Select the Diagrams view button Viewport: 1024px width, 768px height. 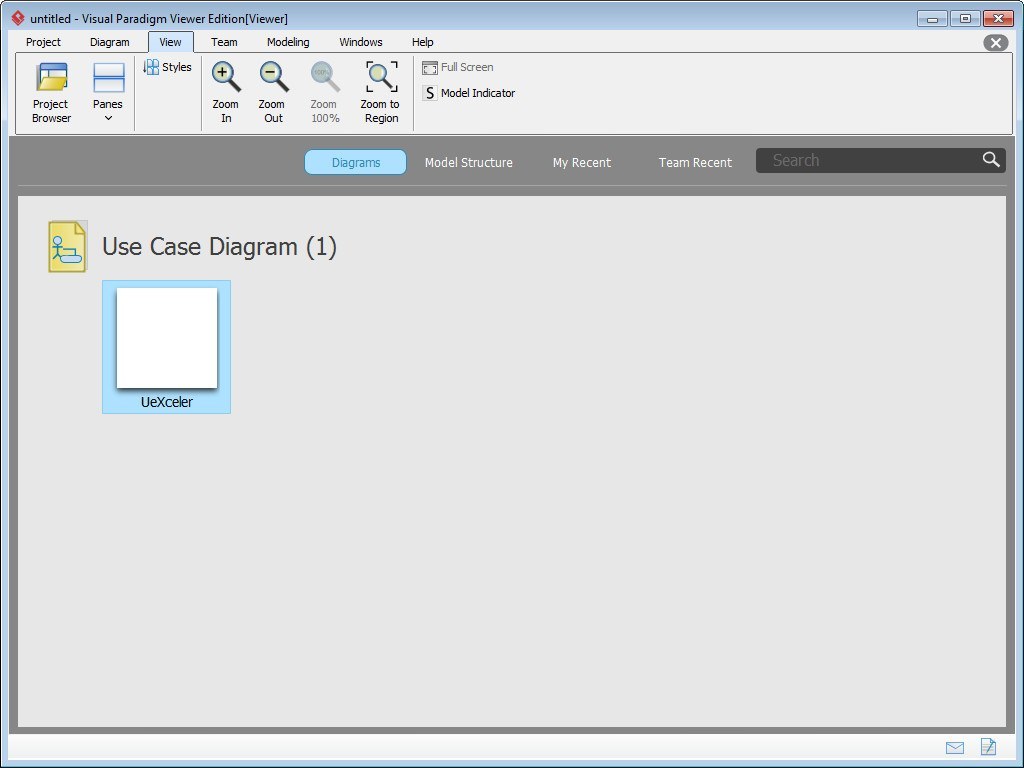click(355, 161)
